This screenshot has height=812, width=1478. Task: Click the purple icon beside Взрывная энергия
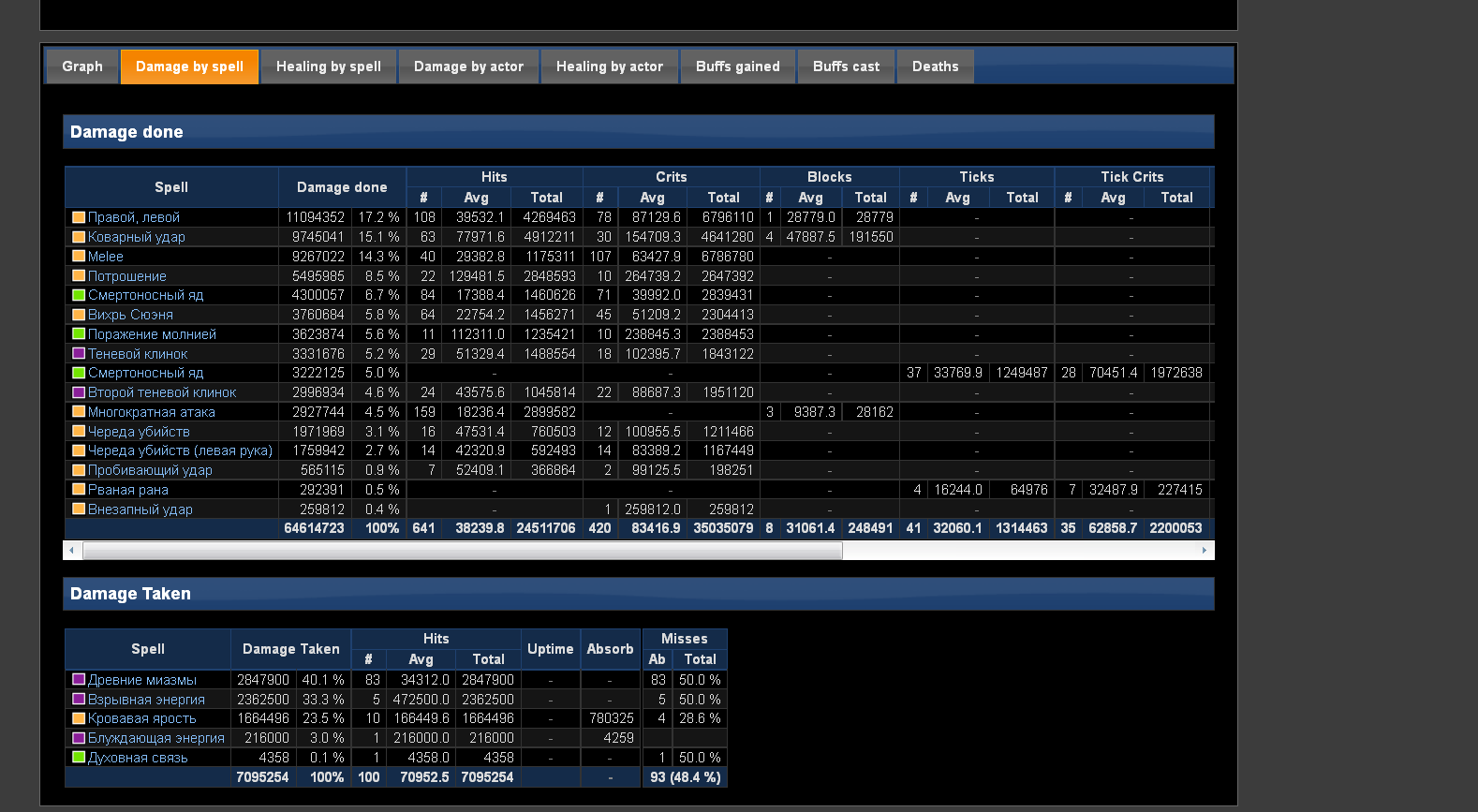coord(79,699)
